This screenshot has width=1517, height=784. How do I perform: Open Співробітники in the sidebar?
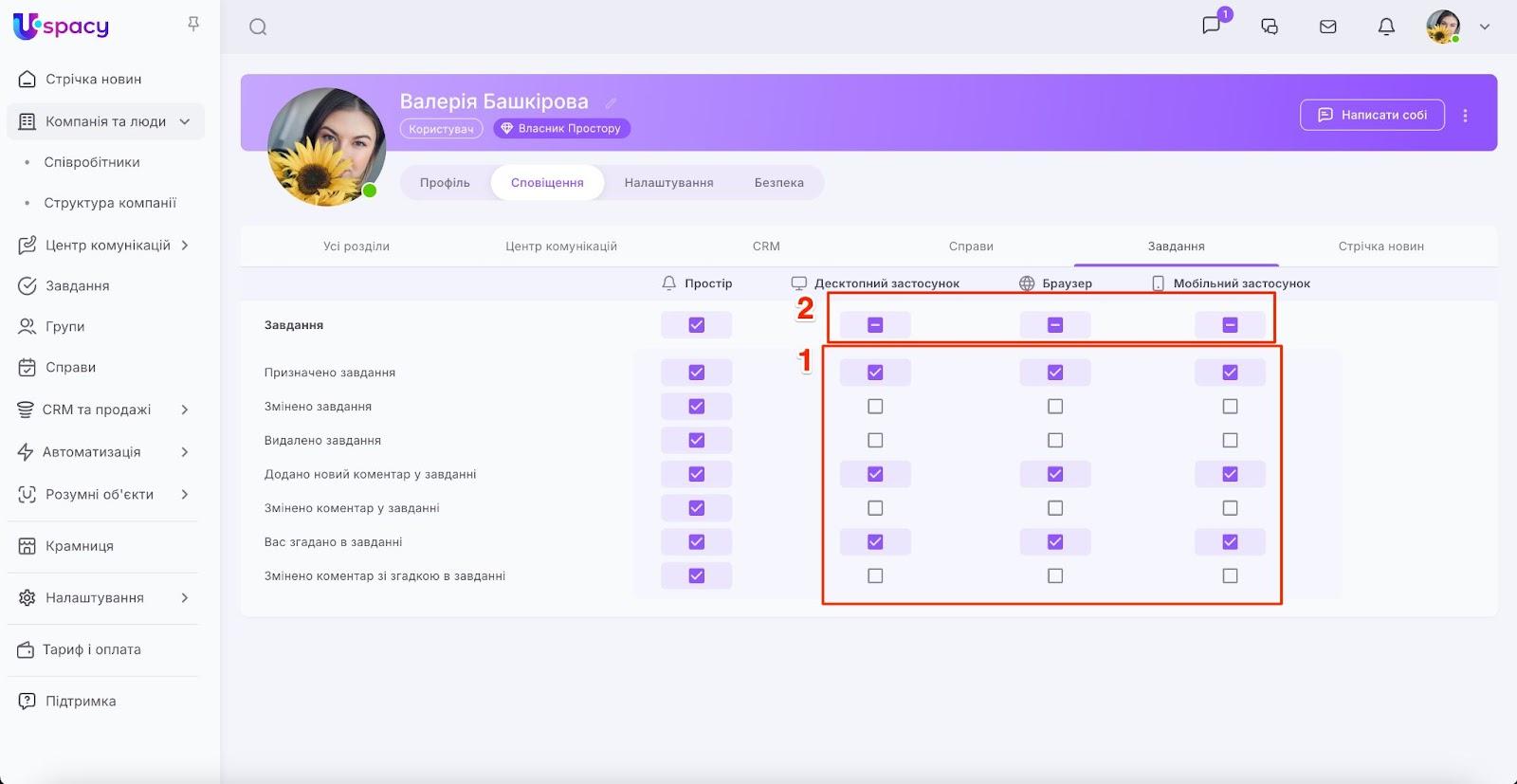pos(92,162)
